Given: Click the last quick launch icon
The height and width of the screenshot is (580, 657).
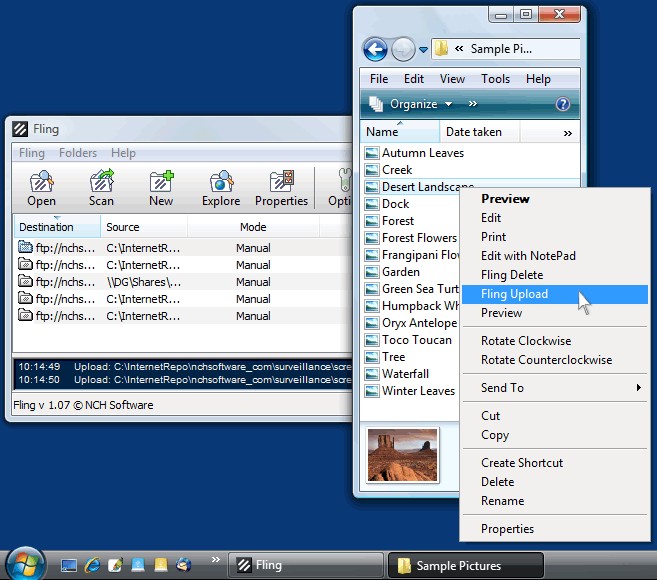Looking at the screenshot, I should pos(184,565).
